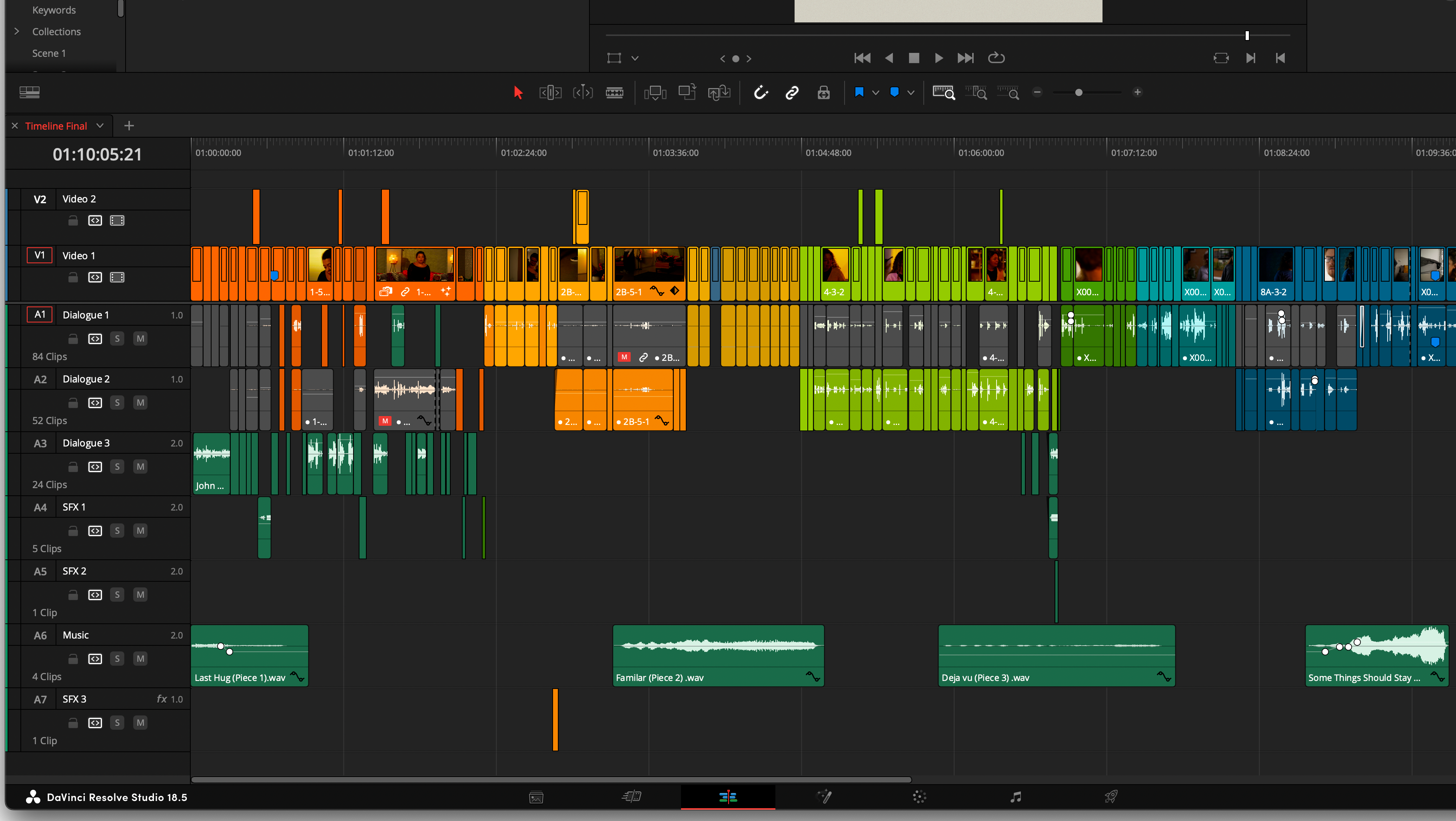Switch to the Color page icon
The image size is (1456, 821).
coord(920,797)
